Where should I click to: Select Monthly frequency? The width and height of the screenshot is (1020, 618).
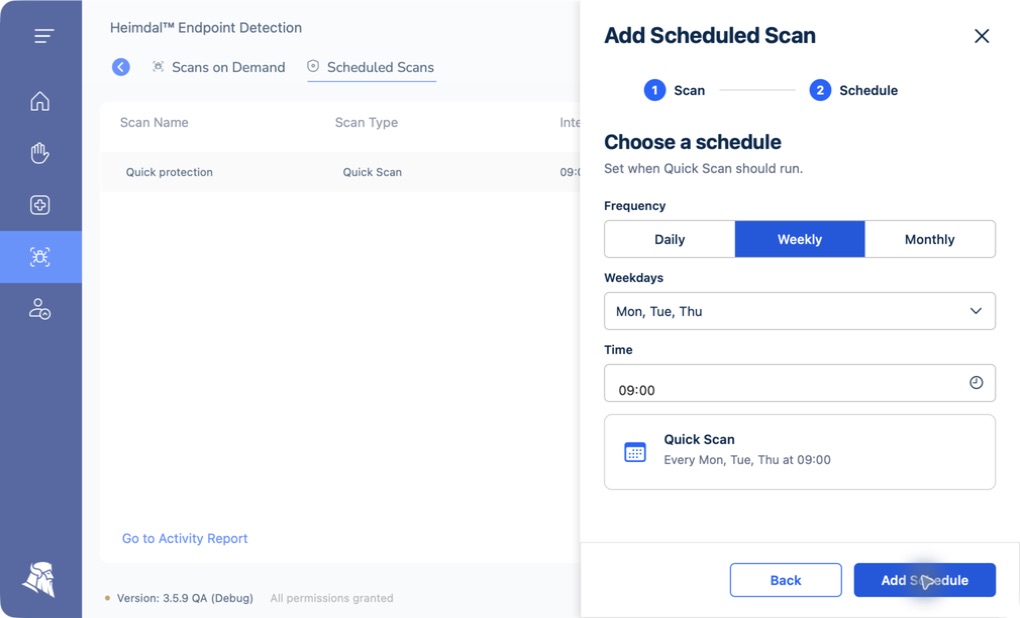point(930,239)
